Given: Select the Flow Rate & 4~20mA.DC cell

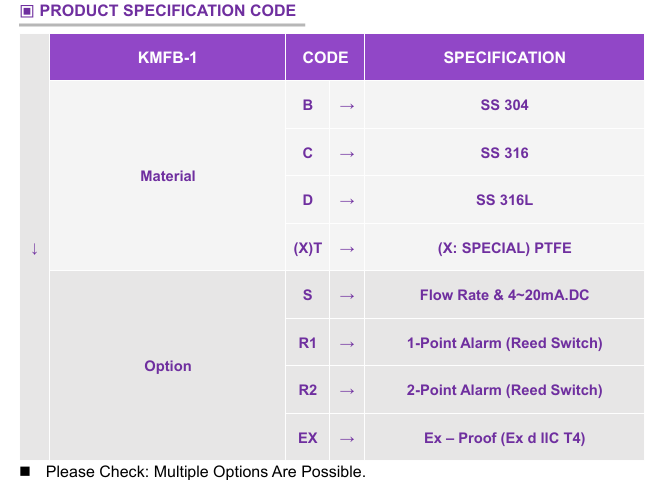Looking at the screenshot, I should point(504,295).
